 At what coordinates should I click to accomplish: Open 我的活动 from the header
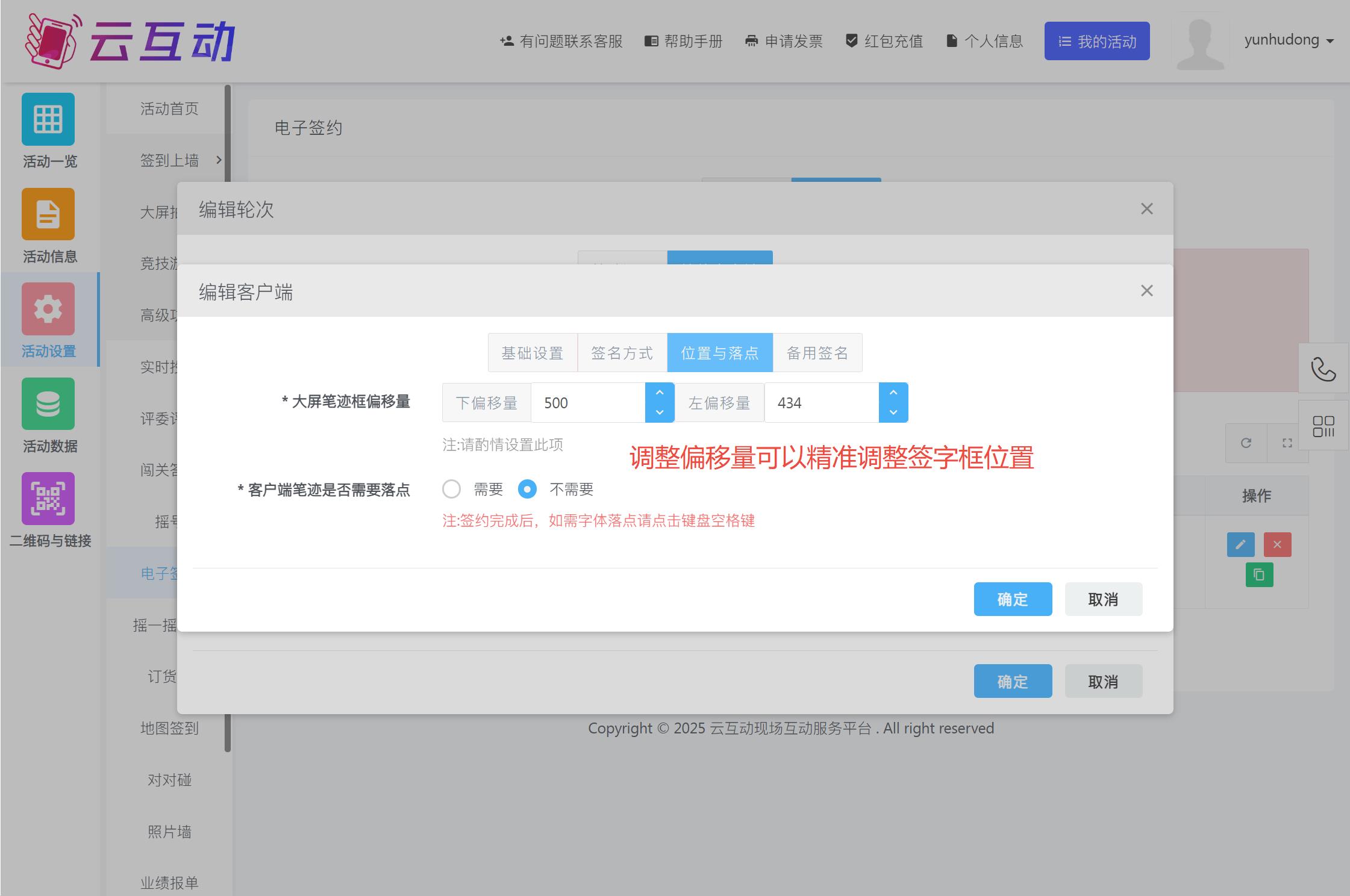(1096, 41)
